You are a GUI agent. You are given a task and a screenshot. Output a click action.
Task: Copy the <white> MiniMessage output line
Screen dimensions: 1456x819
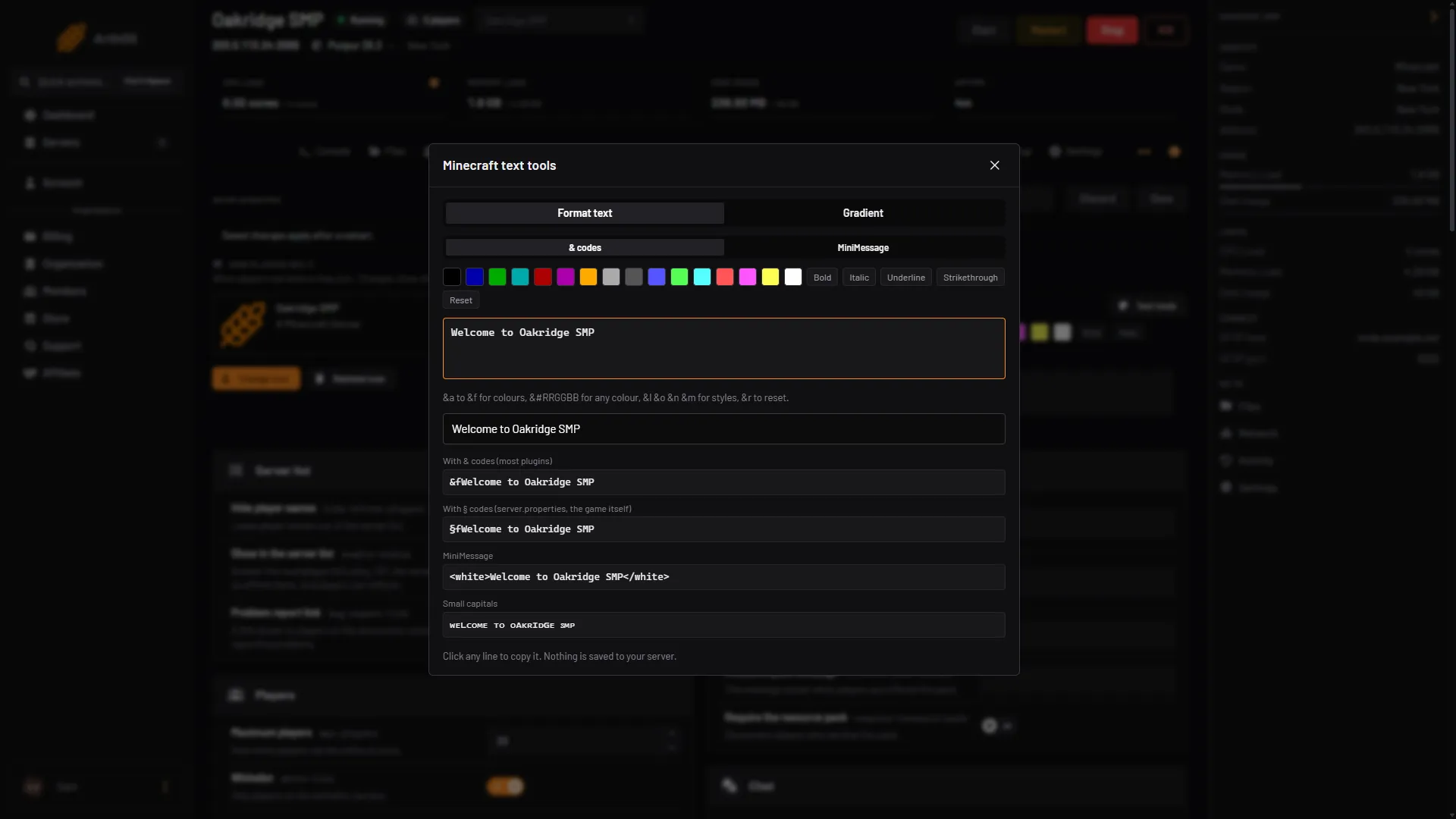click(724, 577)
